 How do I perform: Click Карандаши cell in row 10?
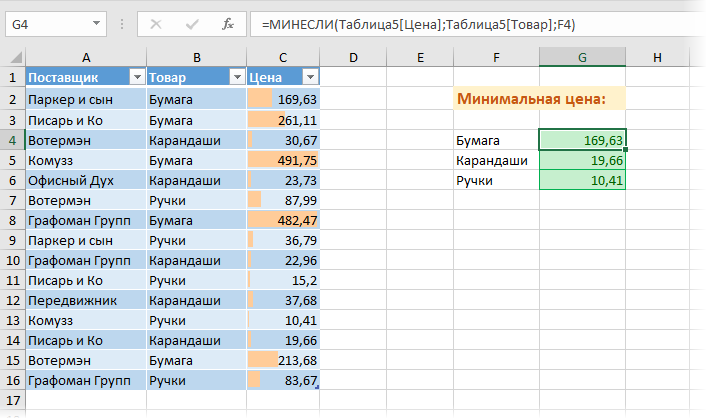(x=197, y=261)
